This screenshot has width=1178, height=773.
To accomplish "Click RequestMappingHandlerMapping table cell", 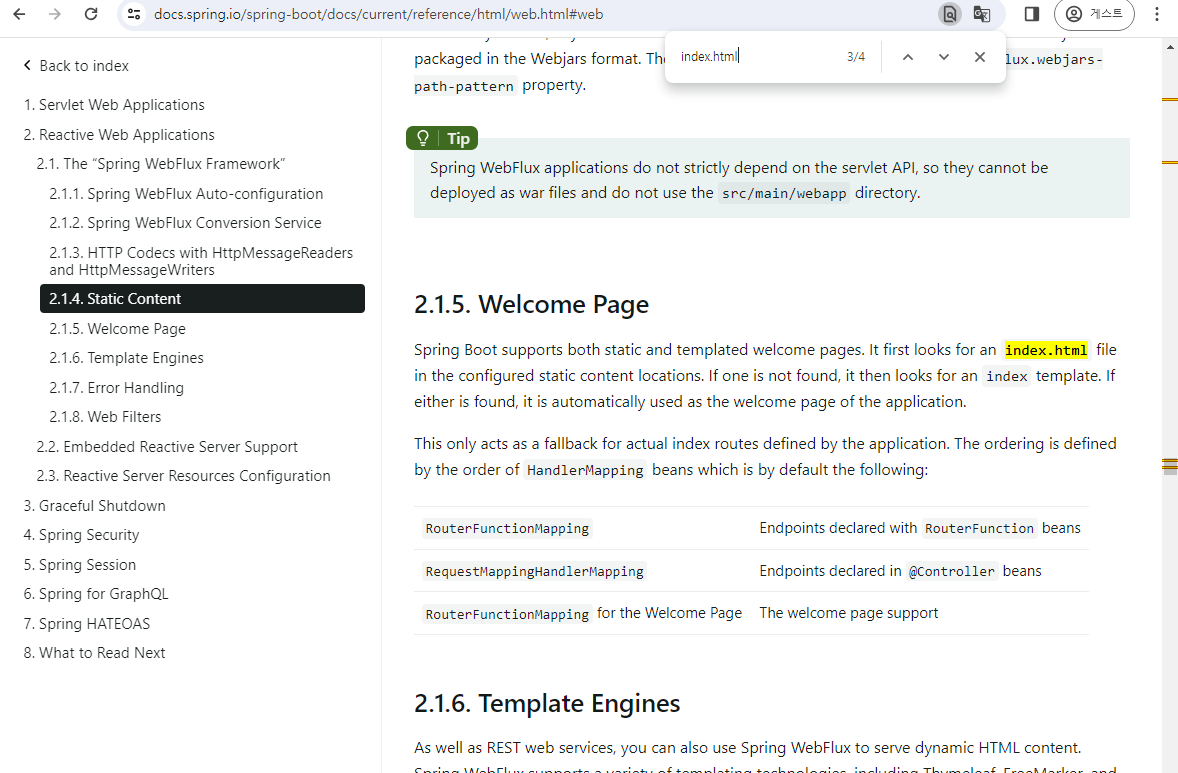I will [534, 572].
